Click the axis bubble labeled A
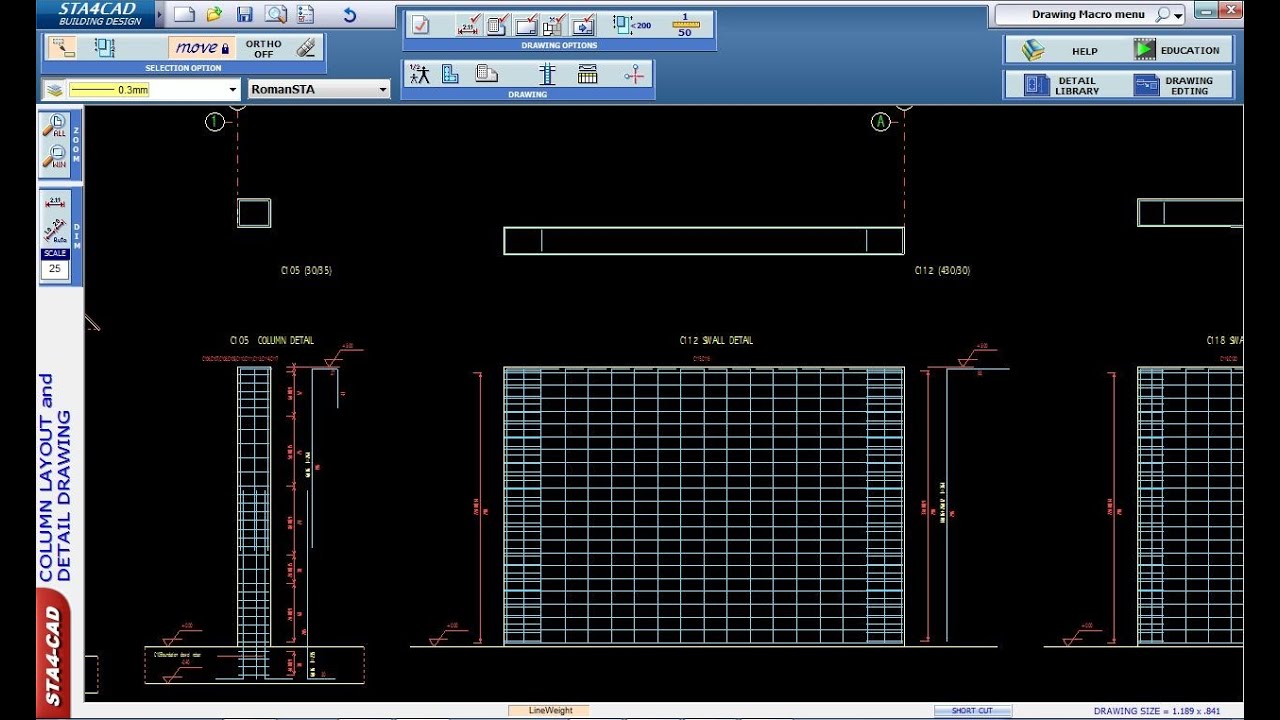Screen dimensions: 1280x720 click(x=880, y=122)
